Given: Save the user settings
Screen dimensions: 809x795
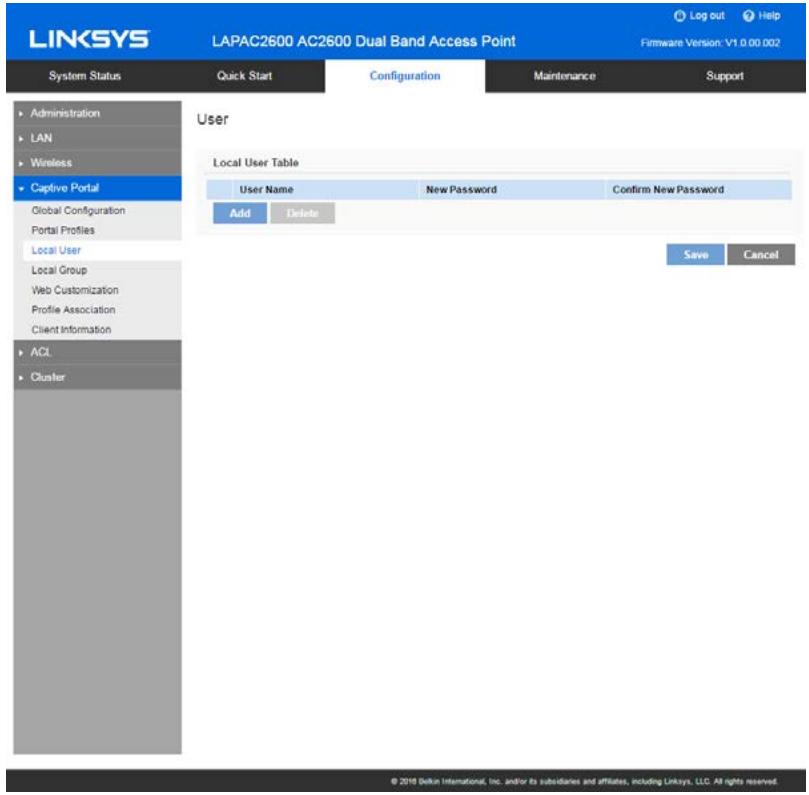Looking at the screenshot, I should coord(695,254).
